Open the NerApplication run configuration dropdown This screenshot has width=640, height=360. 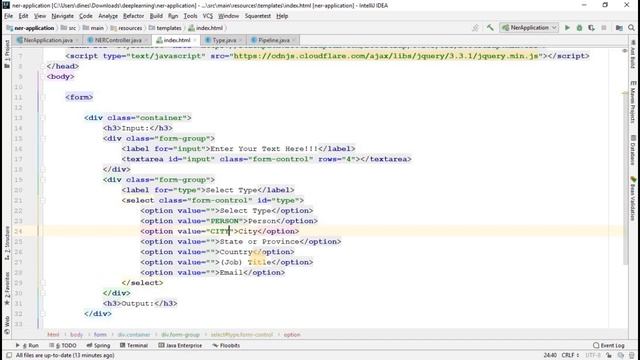point(529,28)
